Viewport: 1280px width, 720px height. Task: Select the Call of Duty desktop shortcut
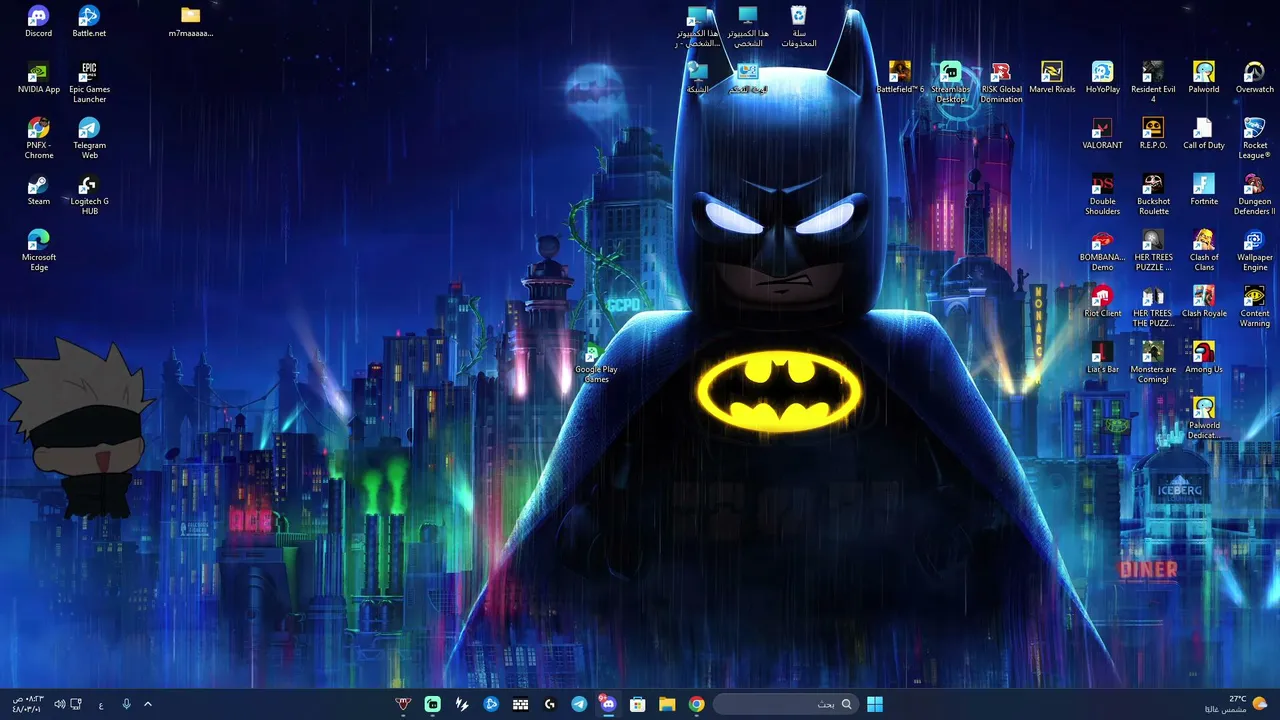click(1204, 133)
